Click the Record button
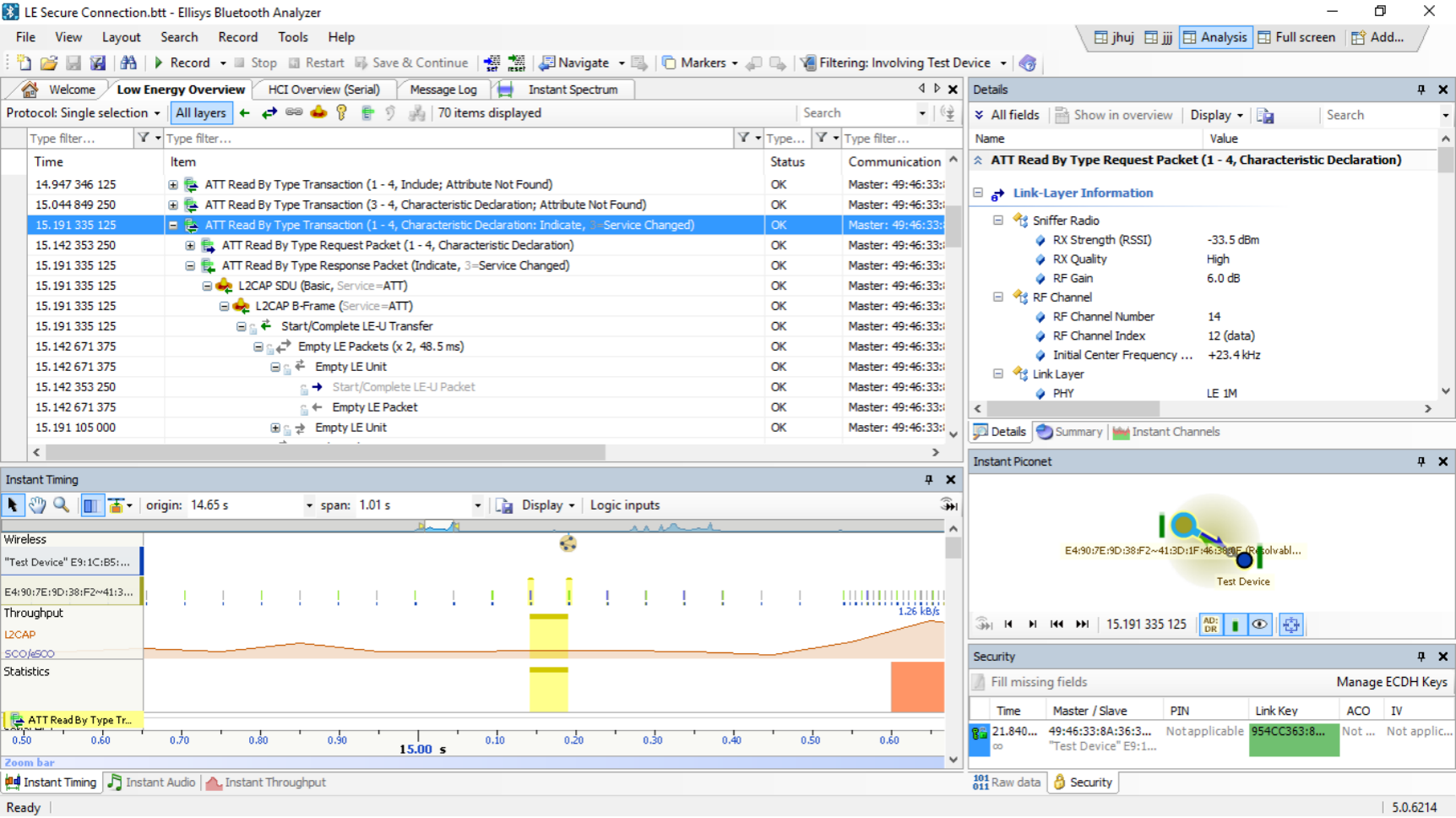 (x=182, y=63)
